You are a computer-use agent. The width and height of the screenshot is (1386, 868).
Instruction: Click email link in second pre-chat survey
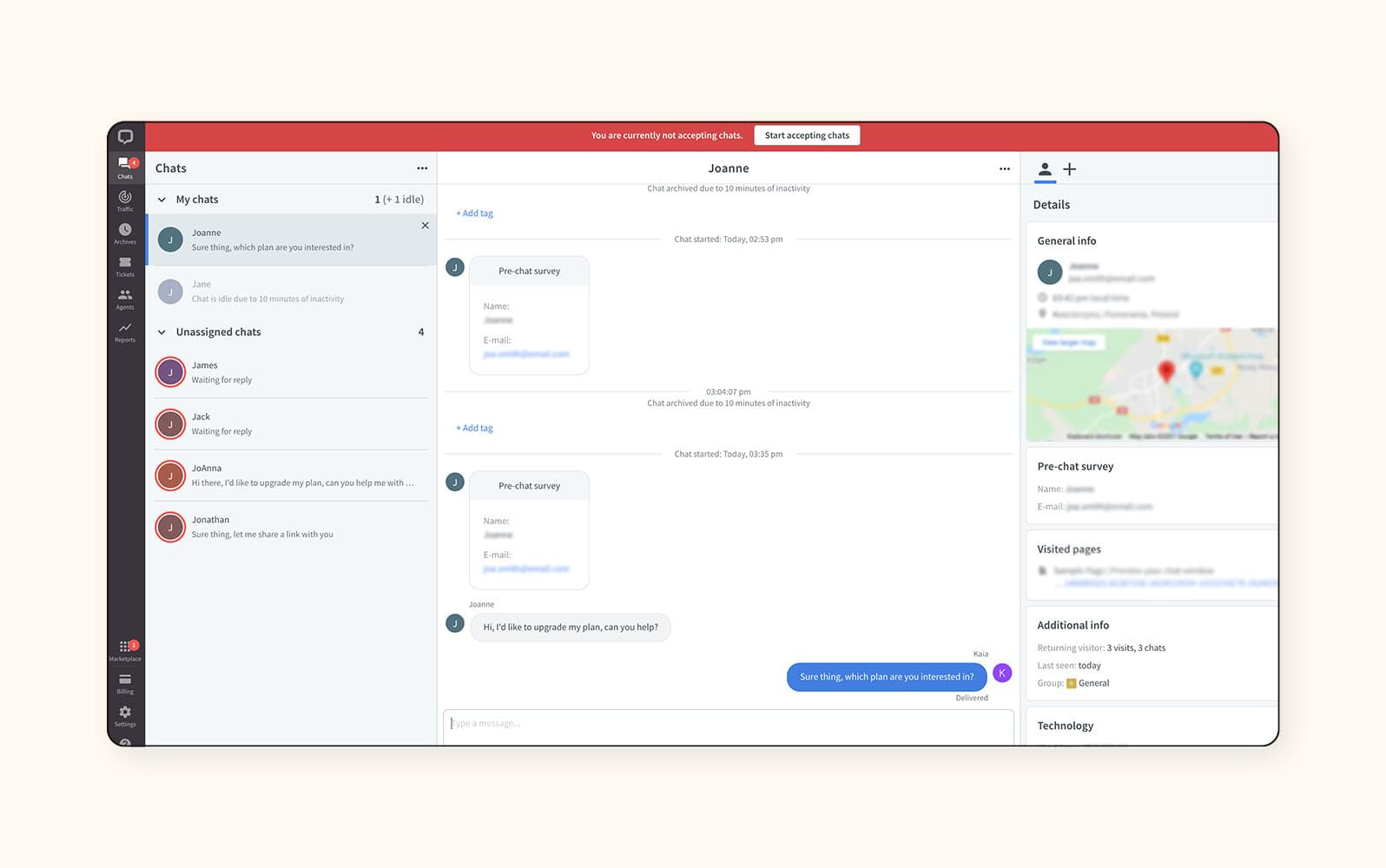tap(526, 569)
